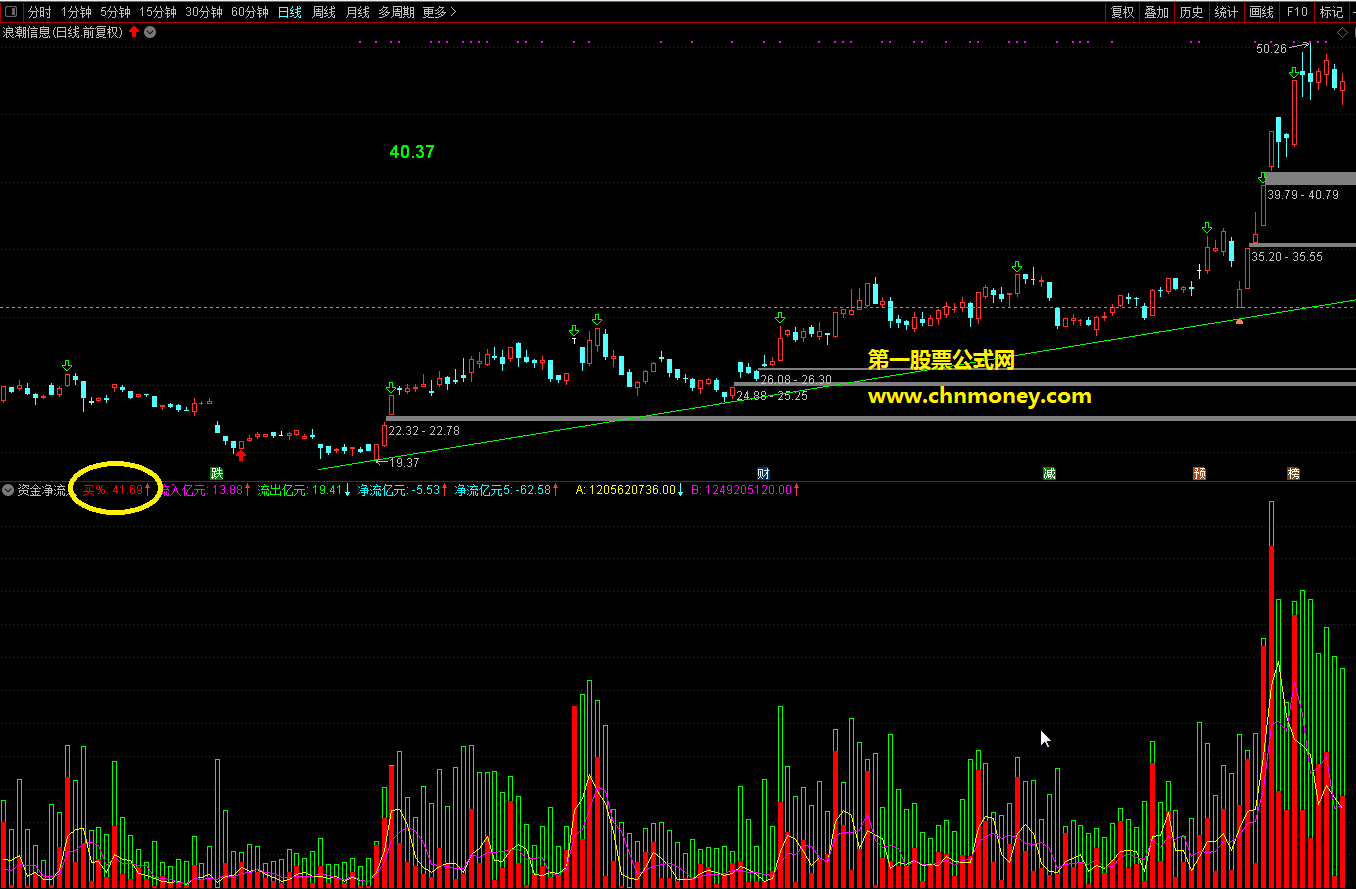Switch to the 分时 intraday view
The height and width of the screenshot is (889, 1356).
pos(39,12)
